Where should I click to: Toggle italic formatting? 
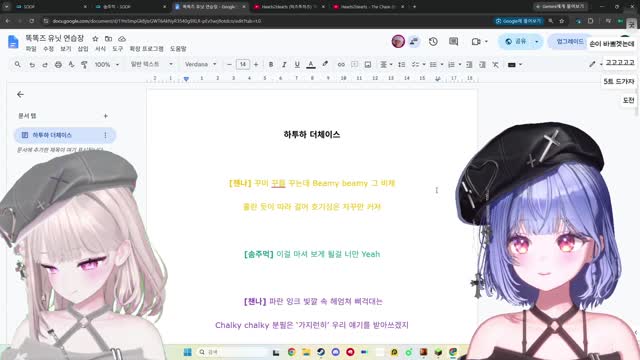pyautogui.click(x=284, y=64)
